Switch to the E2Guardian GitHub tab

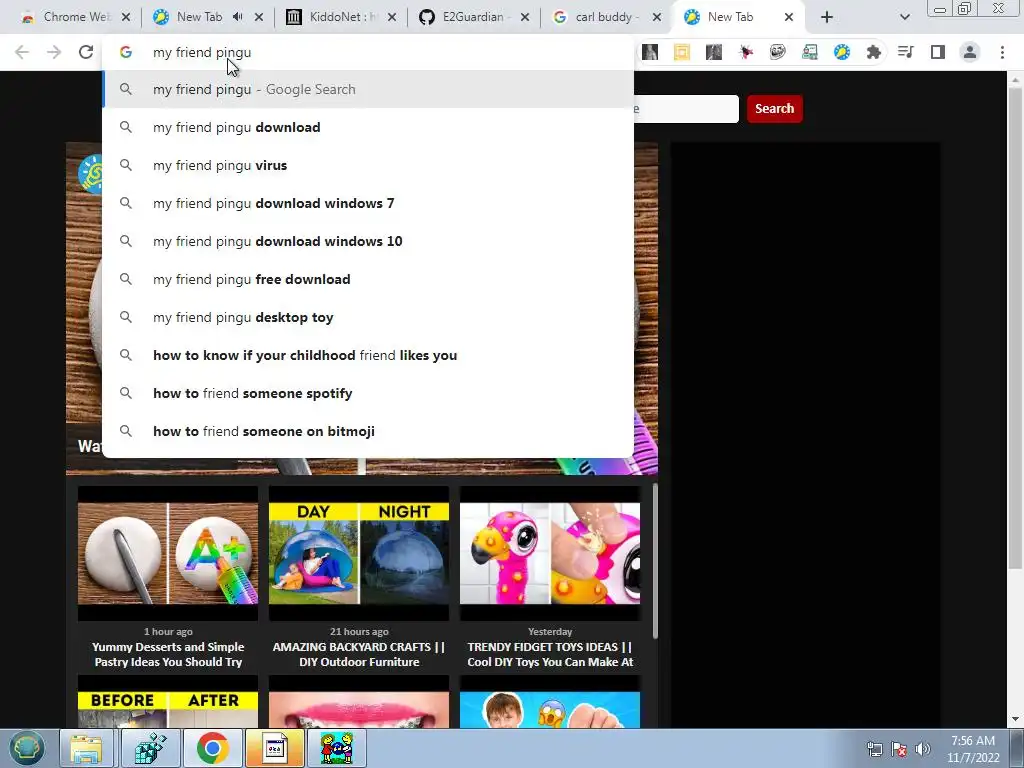coord(473,17)
